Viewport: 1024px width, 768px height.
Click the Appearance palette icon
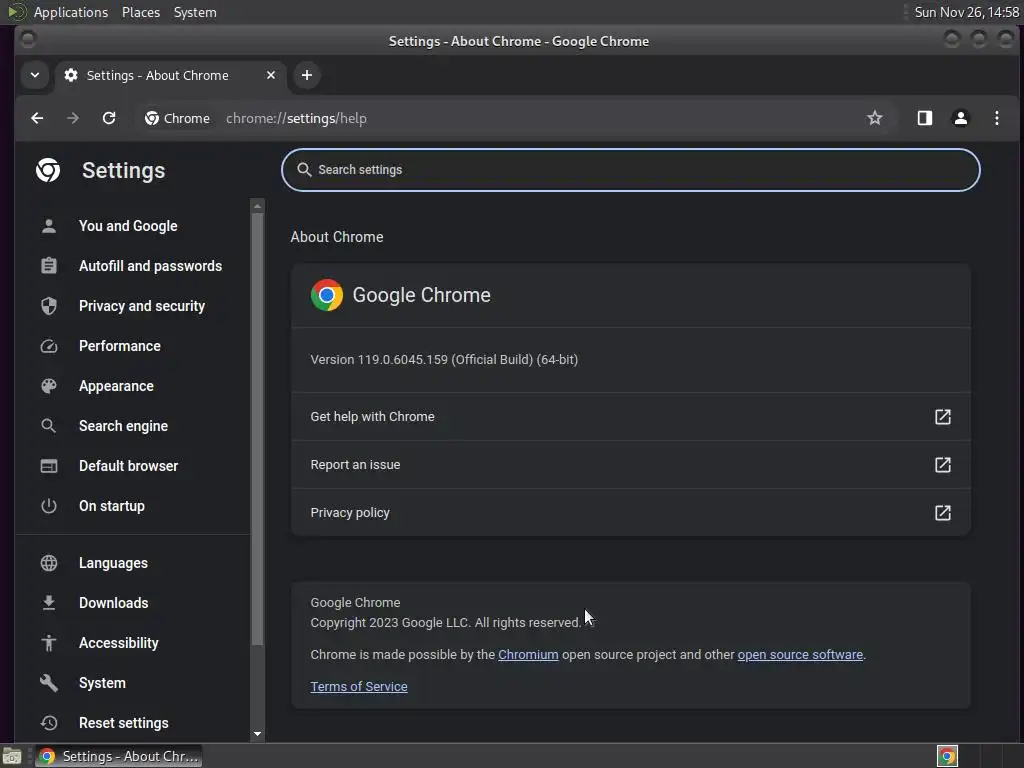coord(49,386)
